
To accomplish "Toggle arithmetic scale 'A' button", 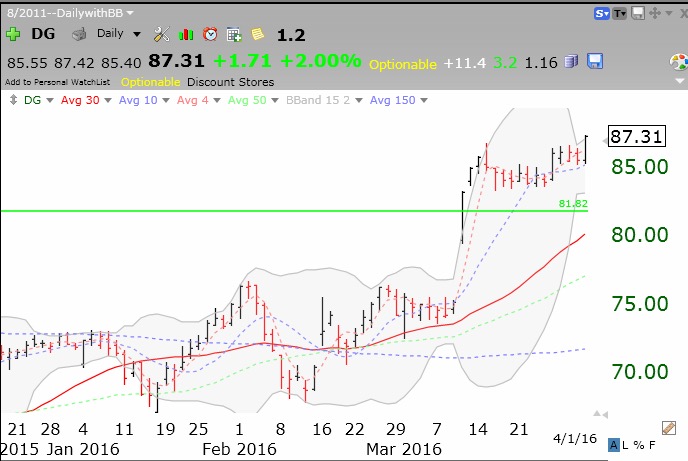I will coord(614,446).
